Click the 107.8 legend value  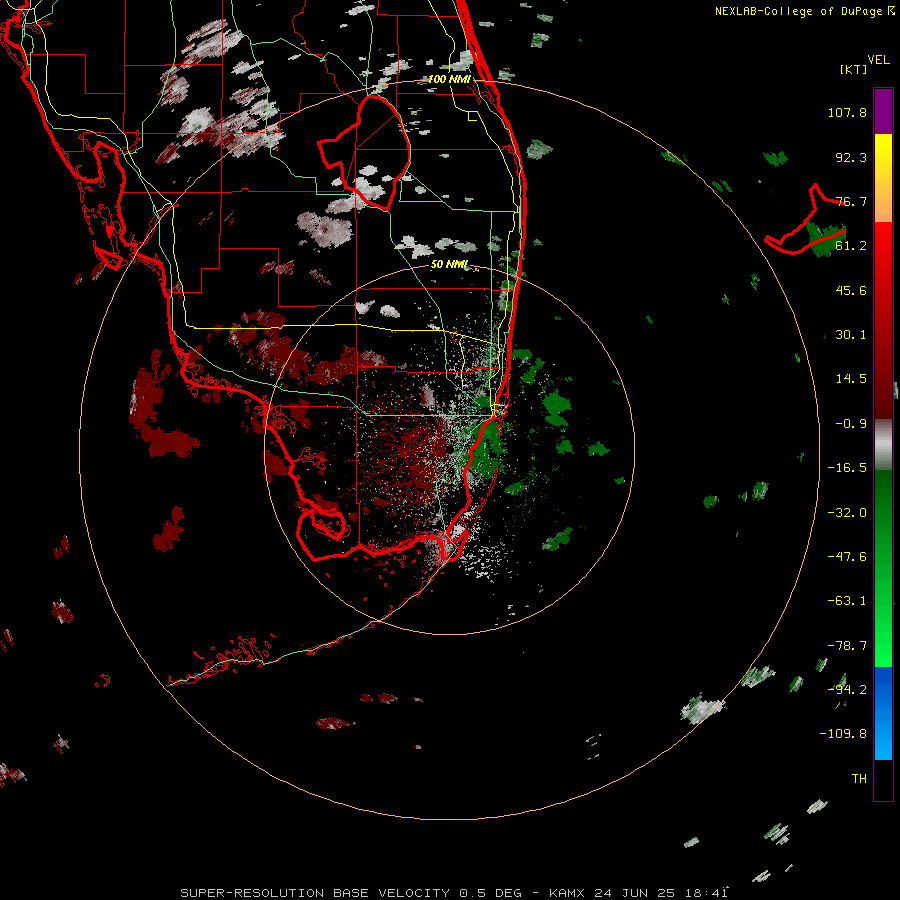coord(847,112)
